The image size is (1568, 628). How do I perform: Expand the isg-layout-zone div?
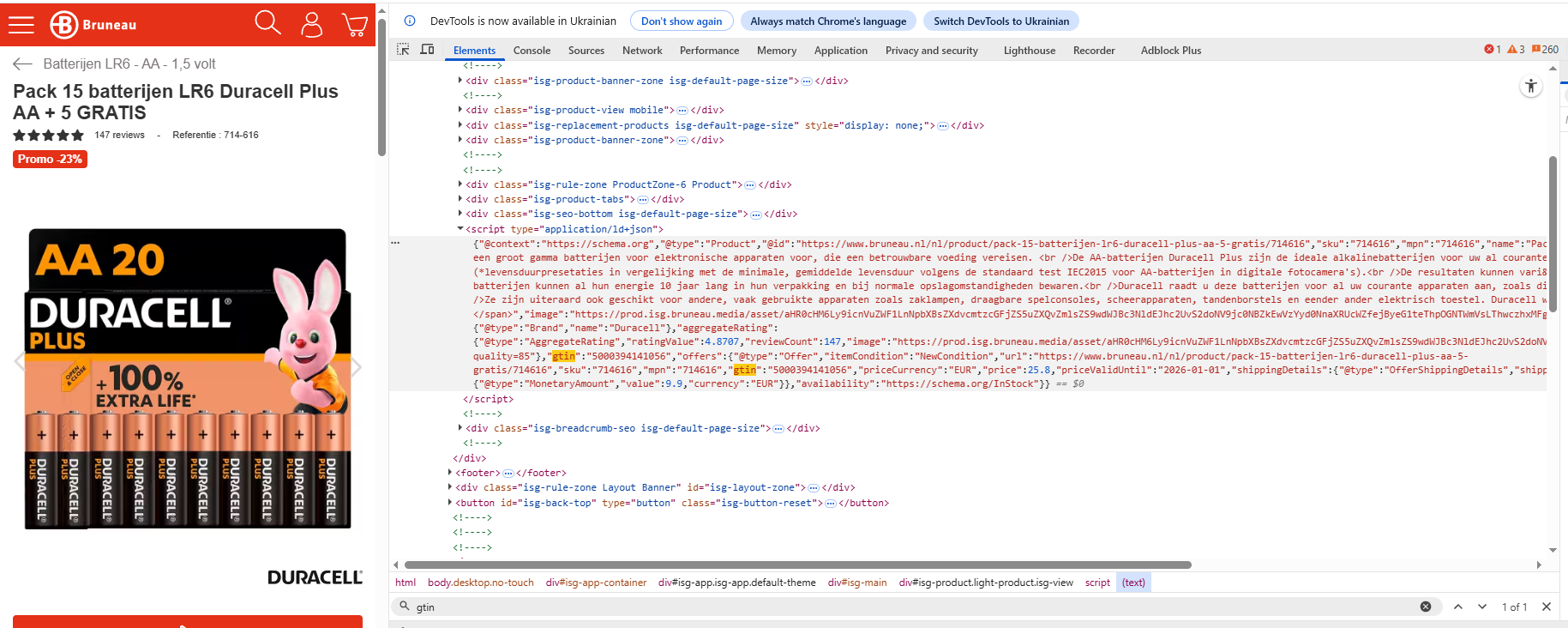pos(450,487)
